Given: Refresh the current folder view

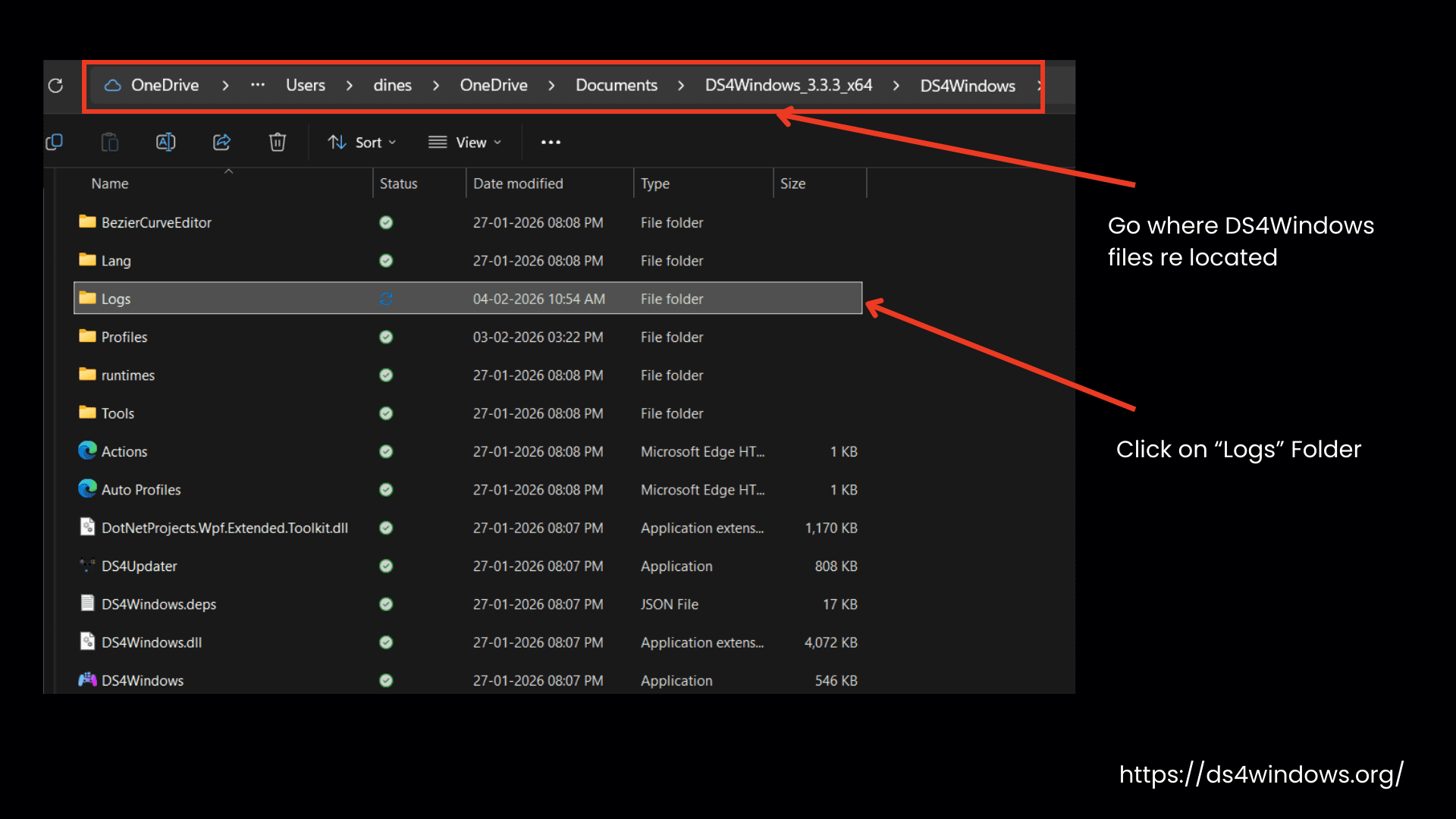Looking at the screenshot, I should (x=55, y=86).
